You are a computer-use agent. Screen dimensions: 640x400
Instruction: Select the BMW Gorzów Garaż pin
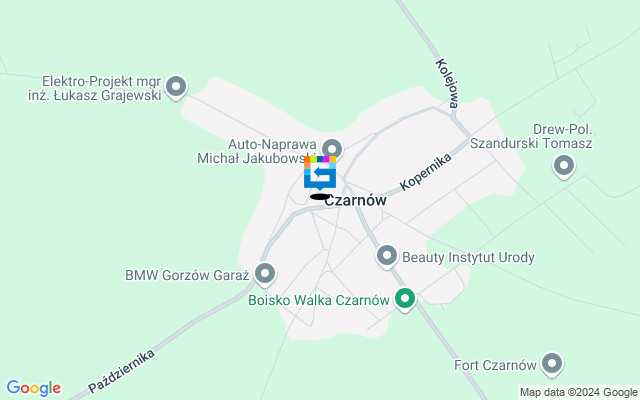[x=265, y=274]
